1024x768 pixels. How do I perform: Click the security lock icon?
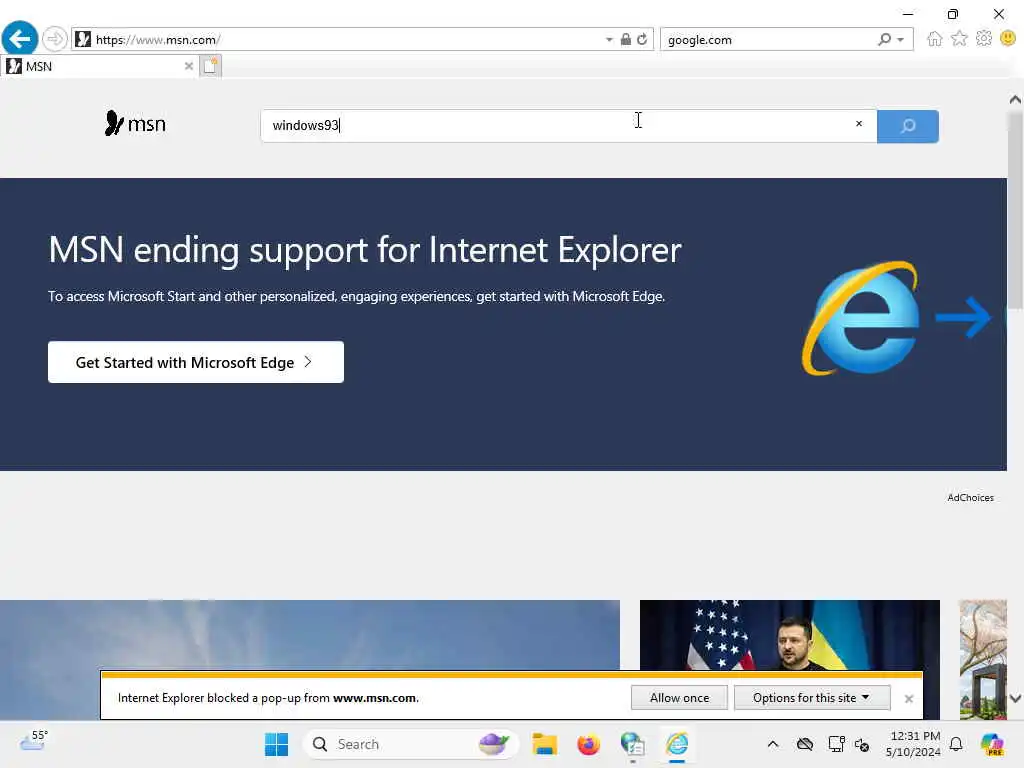(x=626, y=39)
